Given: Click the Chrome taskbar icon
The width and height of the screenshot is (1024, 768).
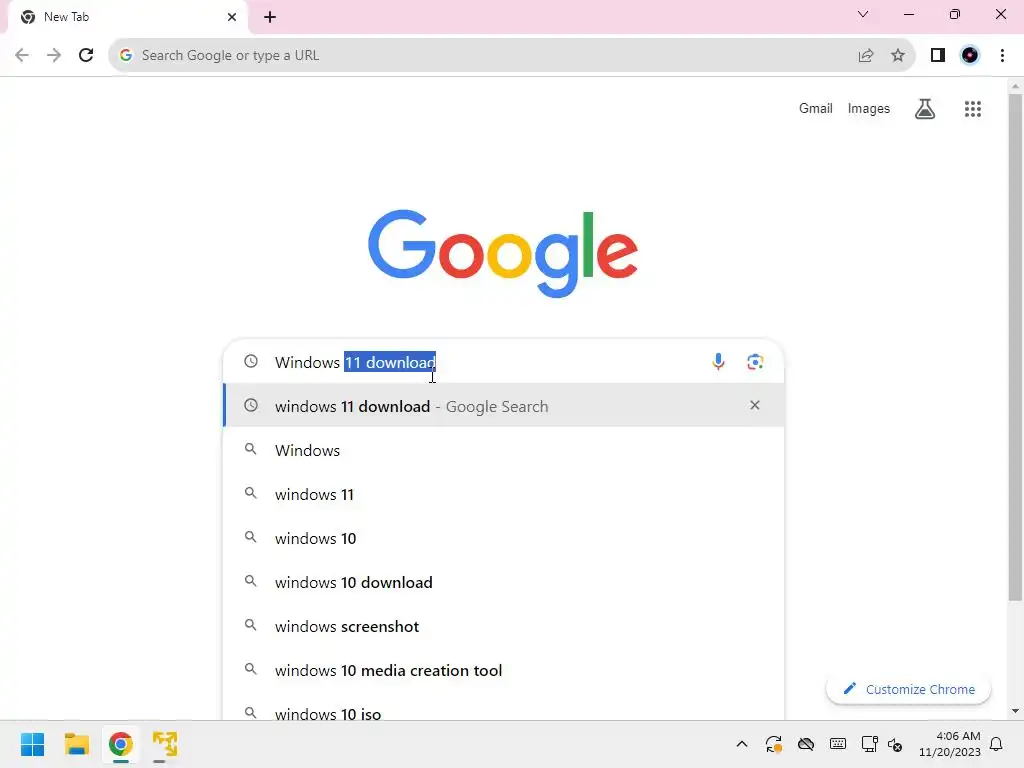Looking at the screenshot, I should coord(120,744).
